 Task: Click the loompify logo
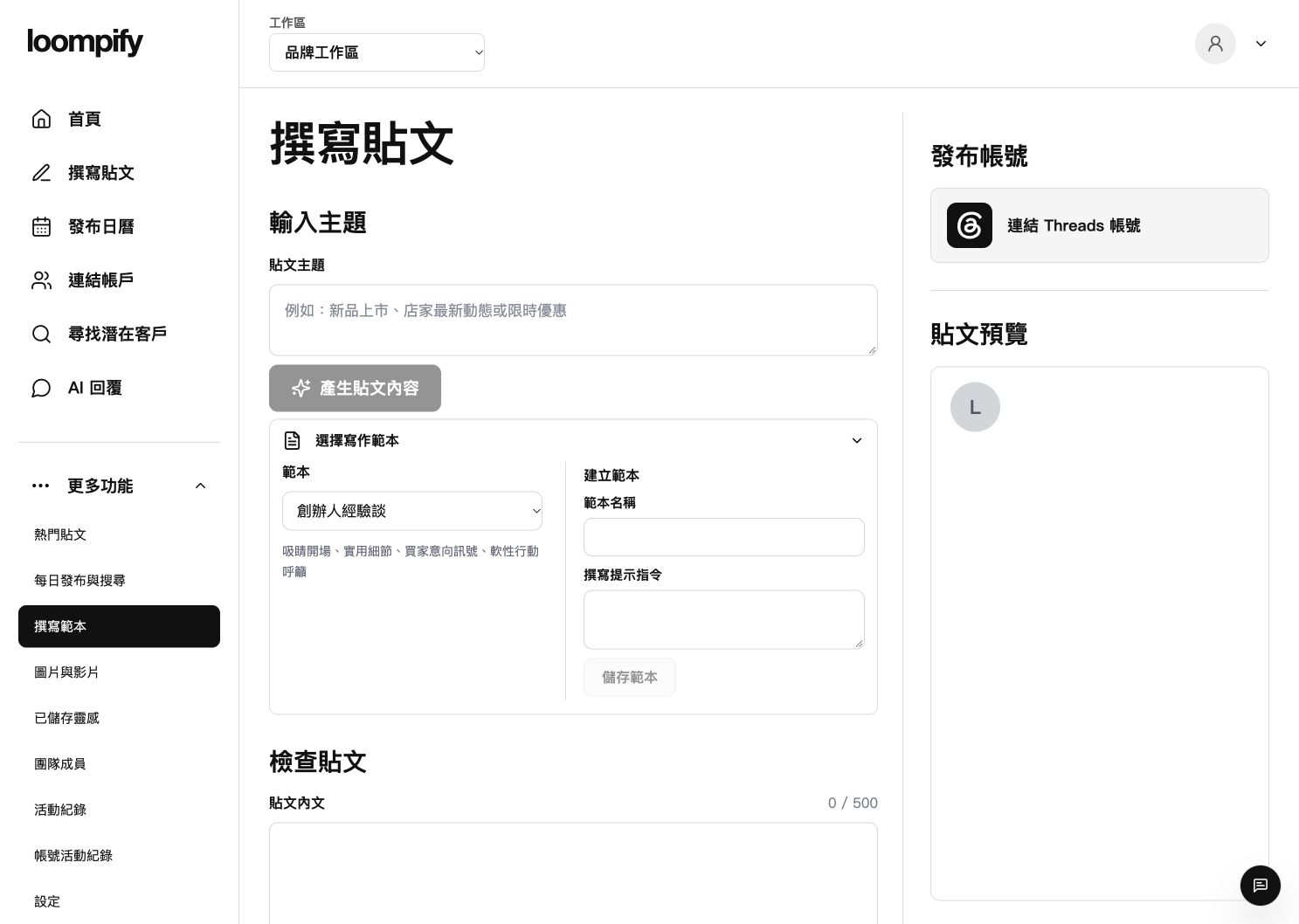click(85, 42)
